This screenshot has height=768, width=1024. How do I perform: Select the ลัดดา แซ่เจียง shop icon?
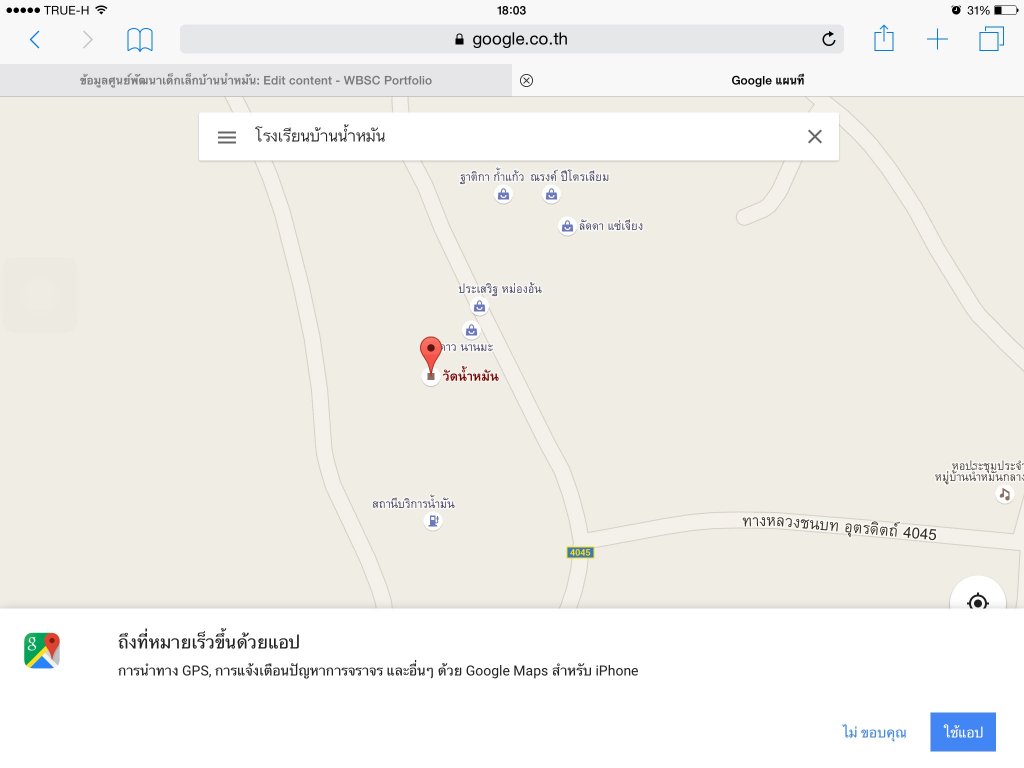568,226
